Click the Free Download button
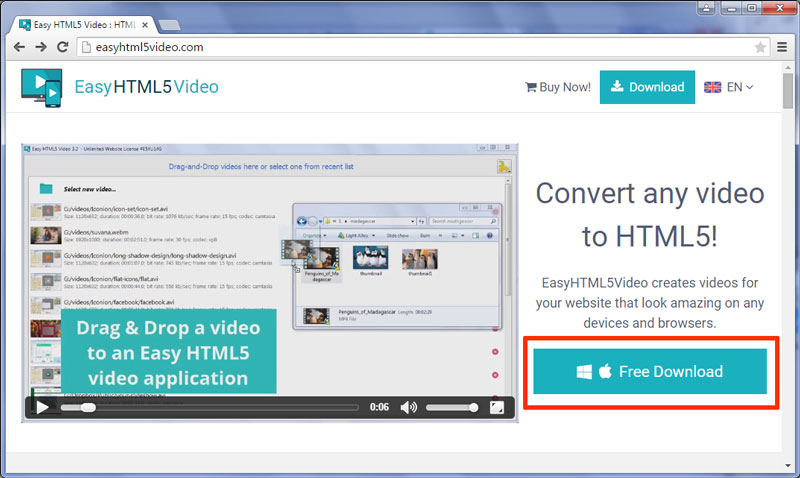Image resolution: width=800 pixels, height=478 pixels. [650, 371]
